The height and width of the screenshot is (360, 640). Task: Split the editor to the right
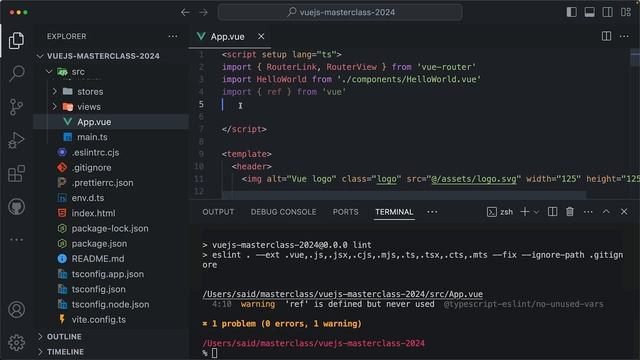point(607,36)
